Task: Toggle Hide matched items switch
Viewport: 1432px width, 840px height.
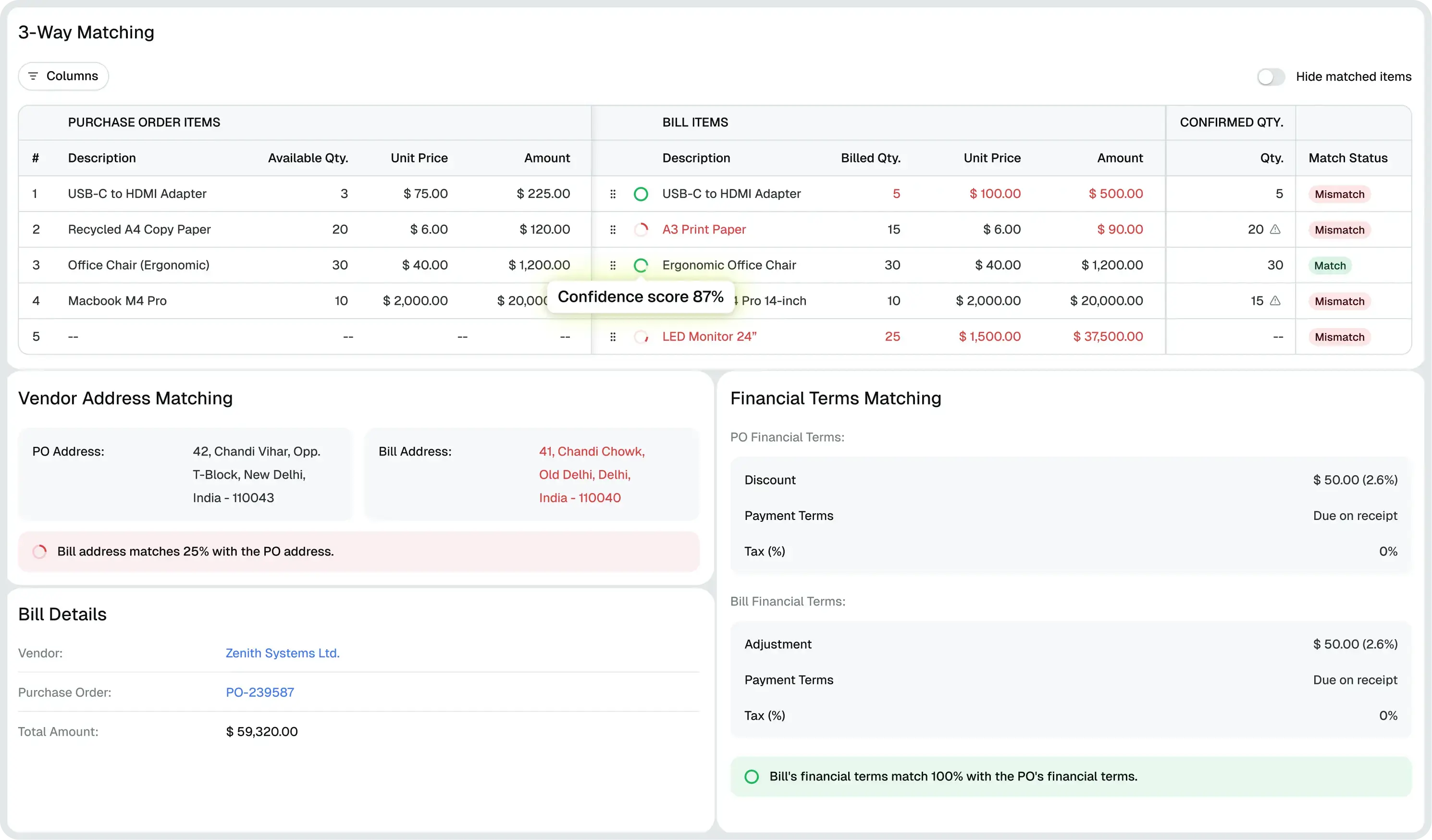Action: pyautogui.click(x=1271, y=77)
